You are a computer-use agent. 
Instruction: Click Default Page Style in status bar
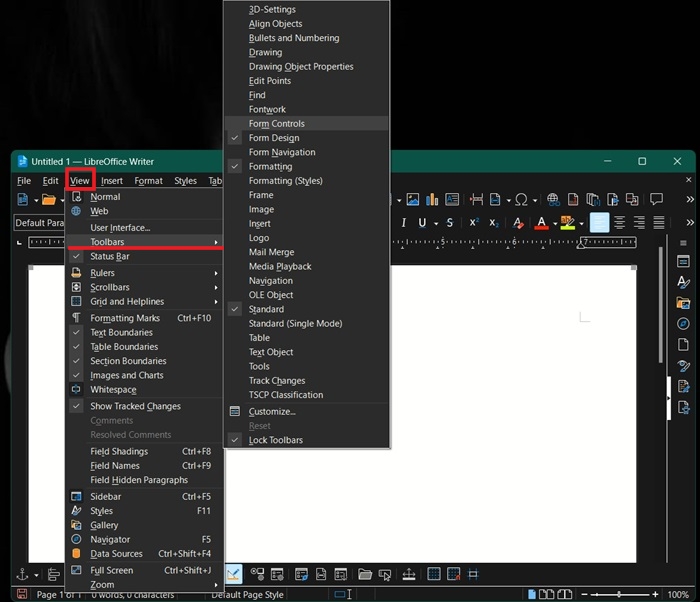click(247, 594)
